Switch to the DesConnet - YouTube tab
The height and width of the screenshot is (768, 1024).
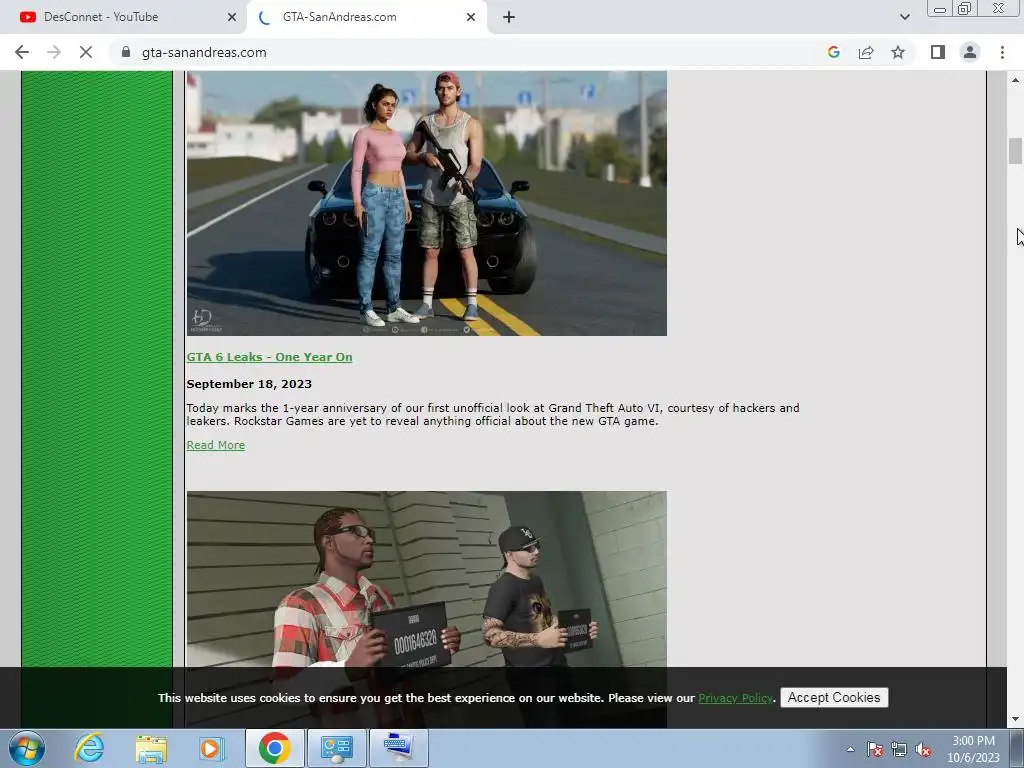click(123, 17)
